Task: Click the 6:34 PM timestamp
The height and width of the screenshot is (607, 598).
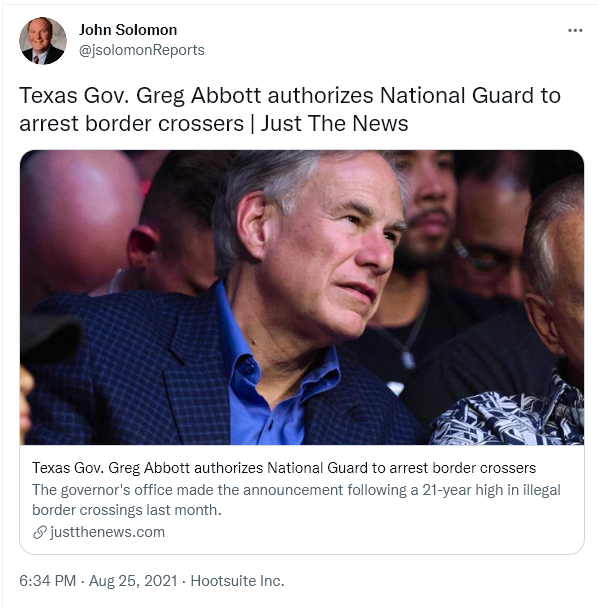Action: click(47, 581)
